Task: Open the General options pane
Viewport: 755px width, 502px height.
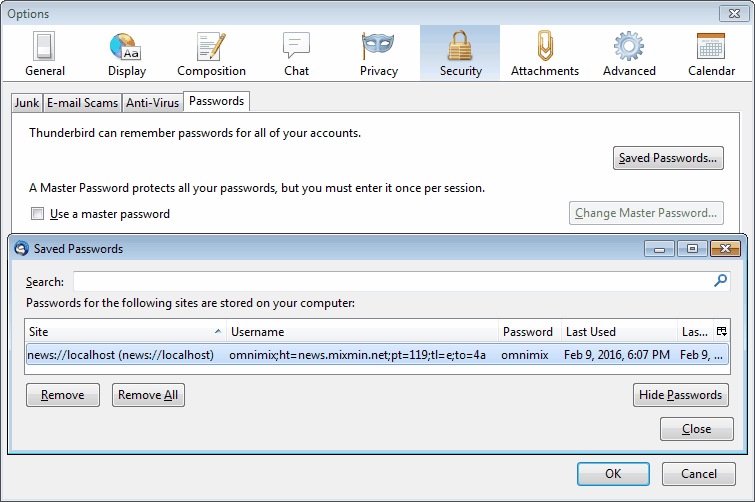Action: [45, 53]
